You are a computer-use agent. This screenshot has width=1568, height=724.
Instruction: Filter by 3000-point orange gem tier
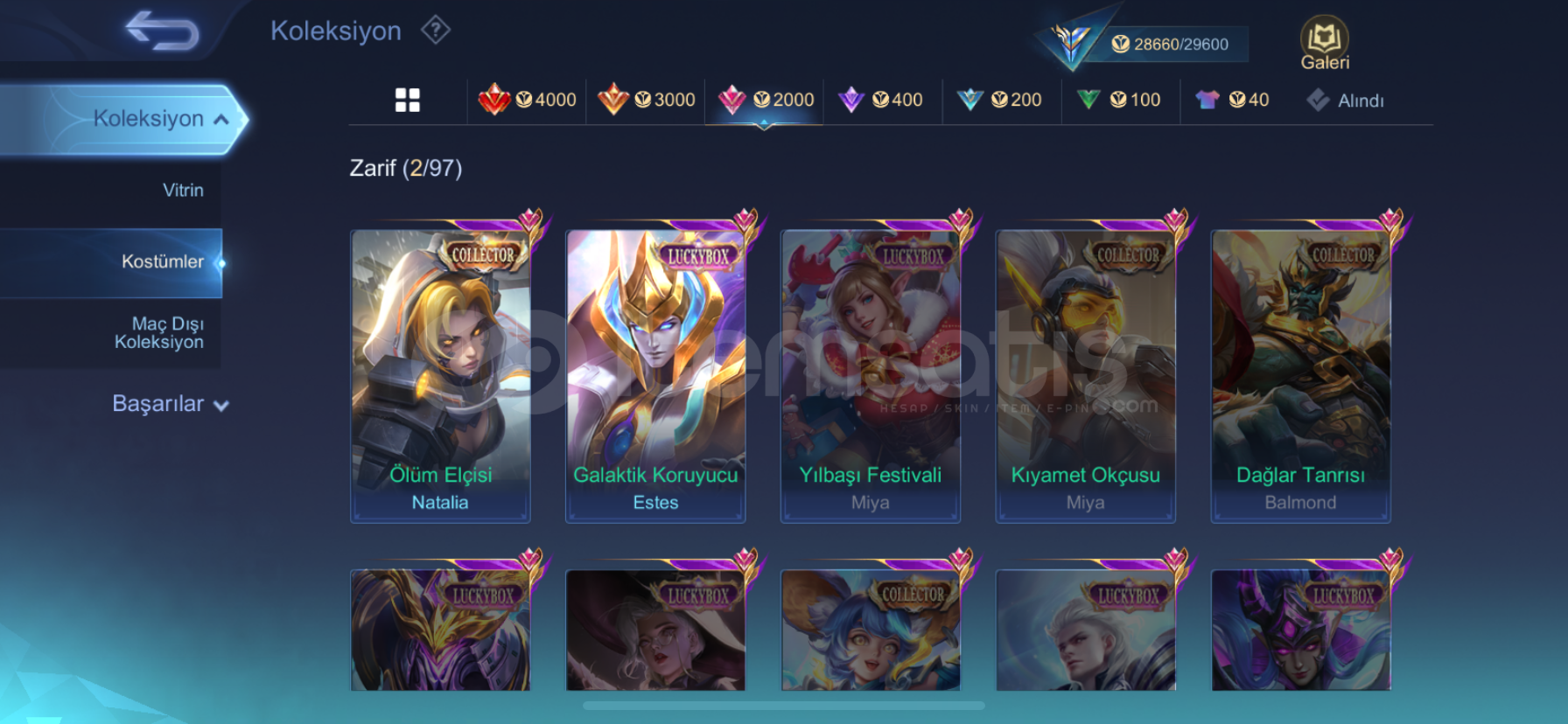(x=647, y=100)
